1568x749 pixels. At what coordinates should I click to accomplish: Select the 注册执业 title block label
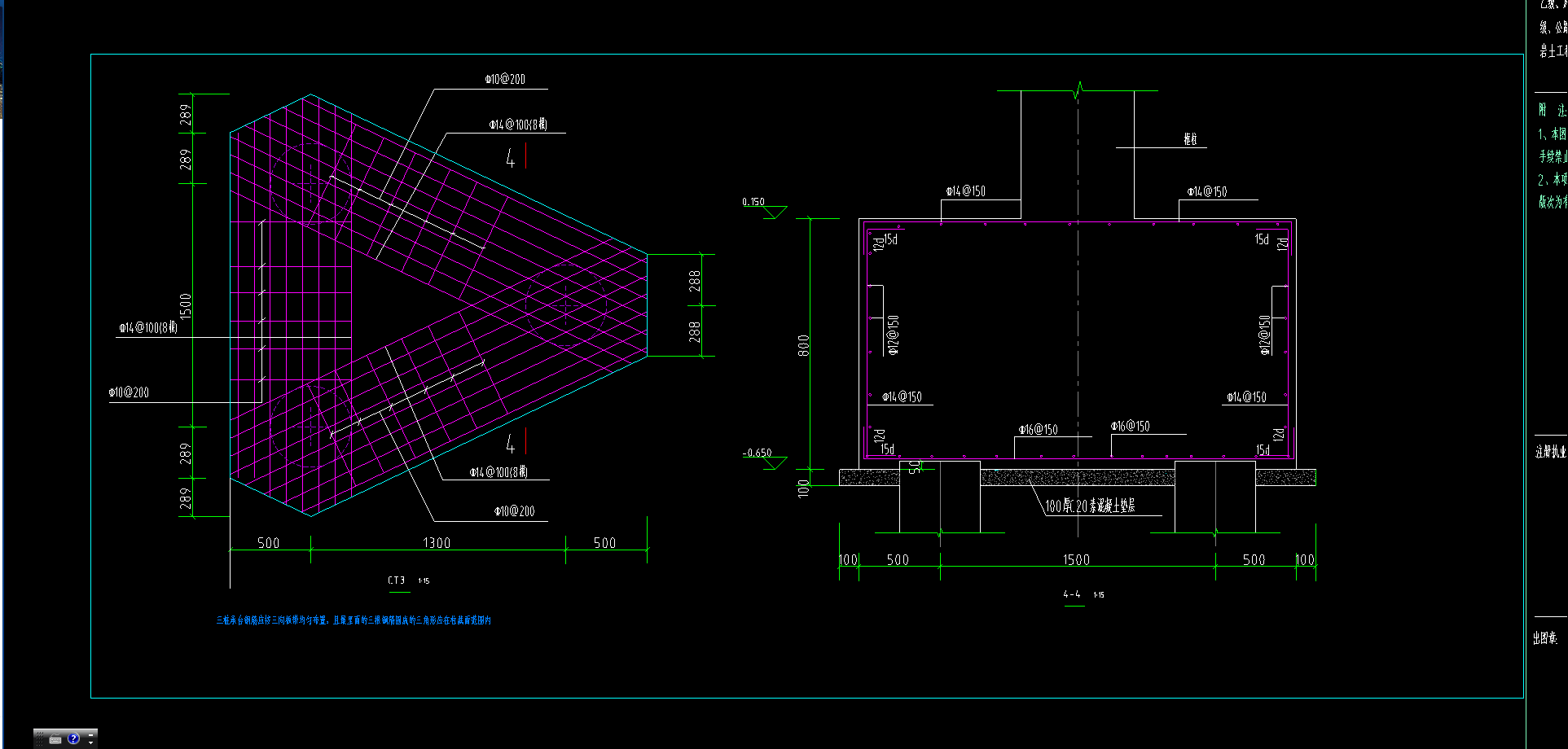(x=1551, y=452)
